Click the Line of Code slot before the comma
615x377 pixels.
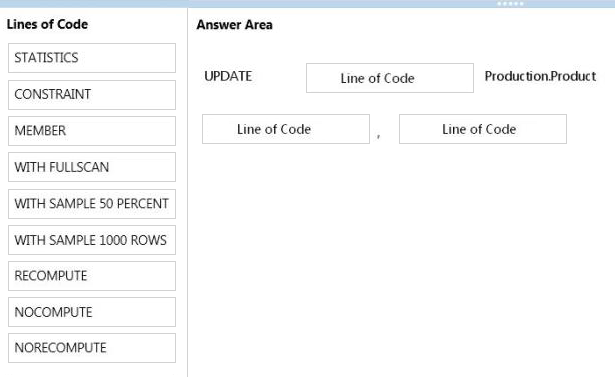tap(286, 129)
